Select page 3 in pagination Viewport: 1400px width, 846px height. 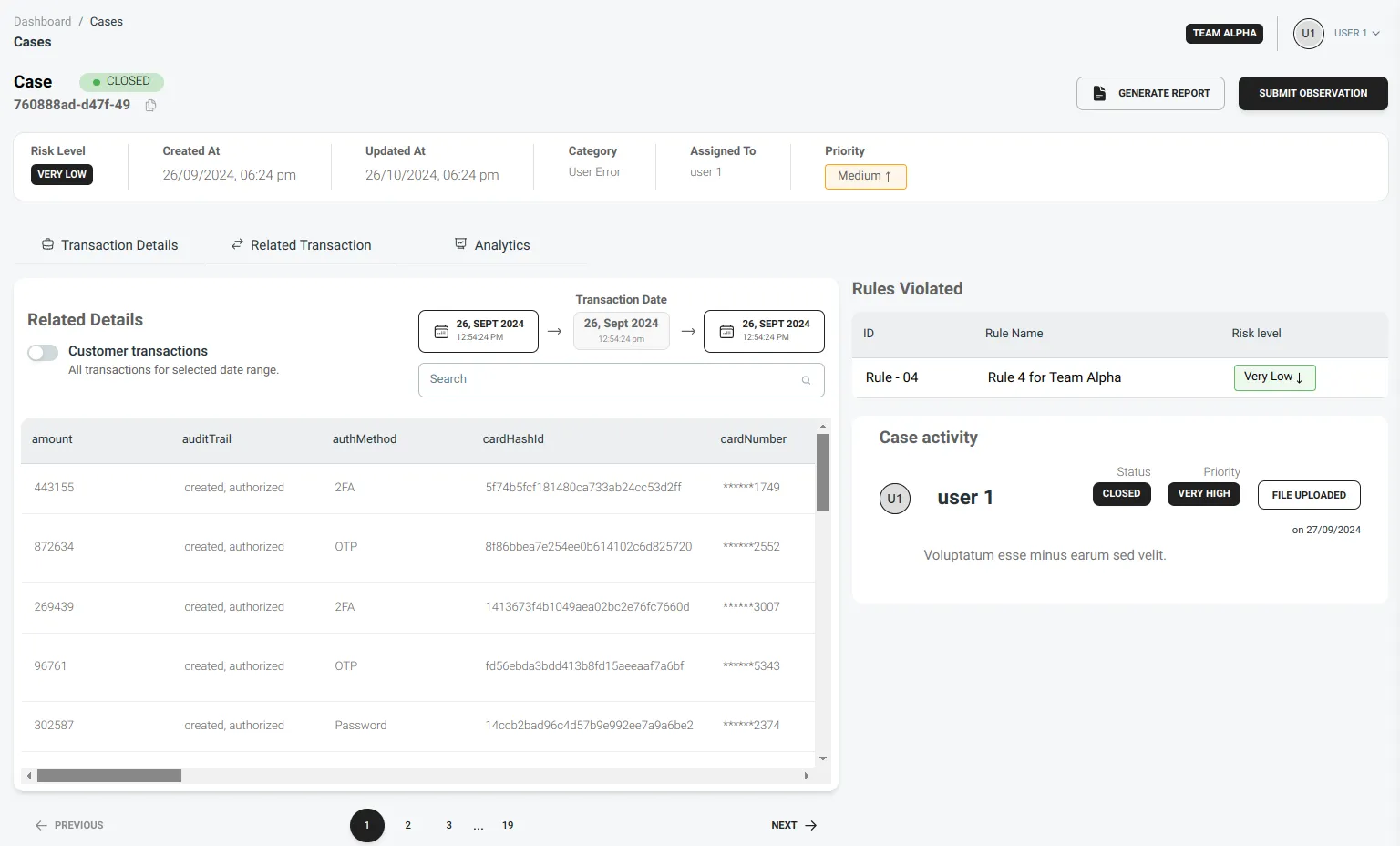448,825
